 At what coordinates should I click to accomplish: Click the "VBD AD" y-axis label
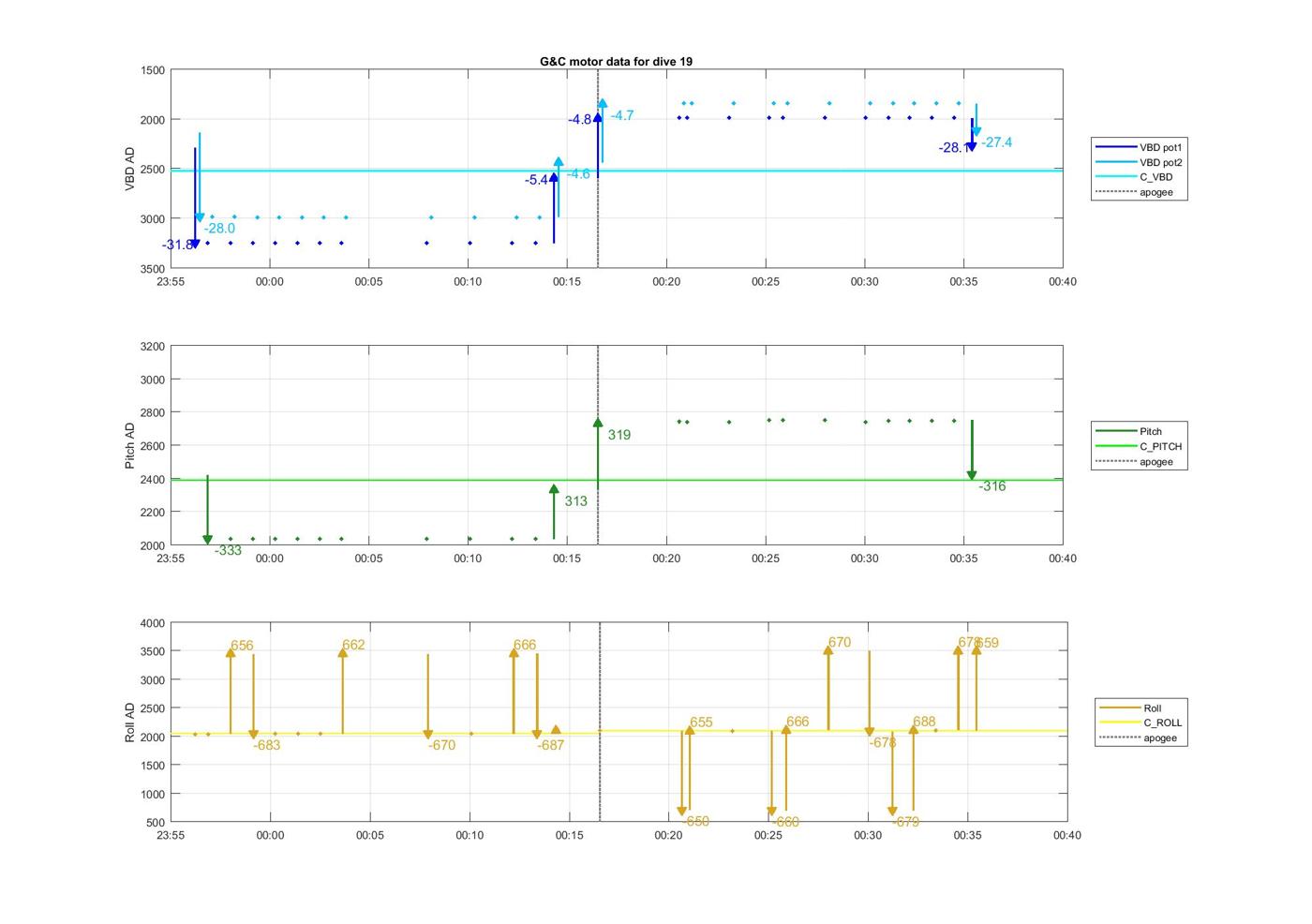point(130,170)
